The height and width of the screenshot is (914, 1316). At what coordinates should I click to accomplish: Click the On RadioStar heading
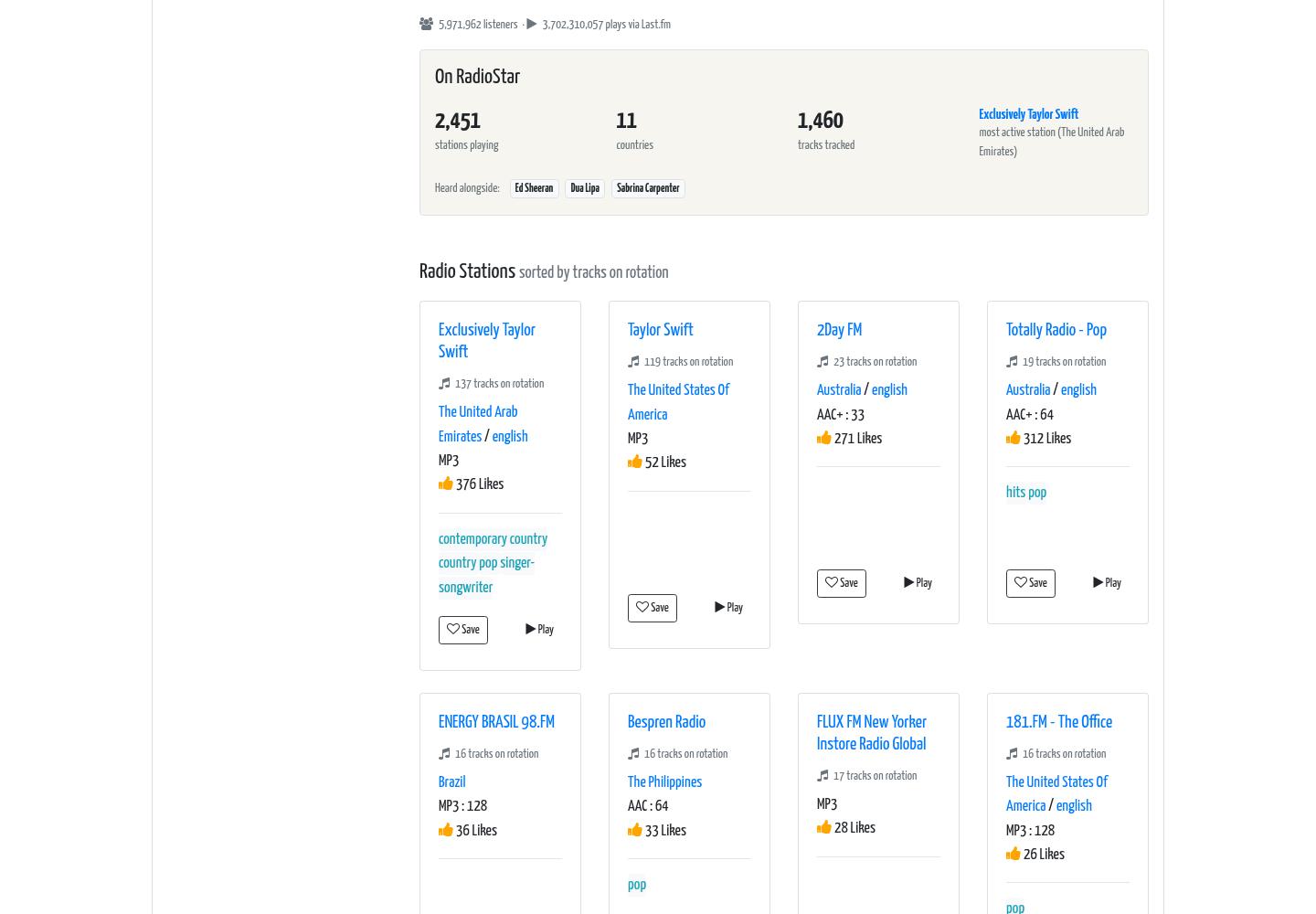tap(477, 77)
